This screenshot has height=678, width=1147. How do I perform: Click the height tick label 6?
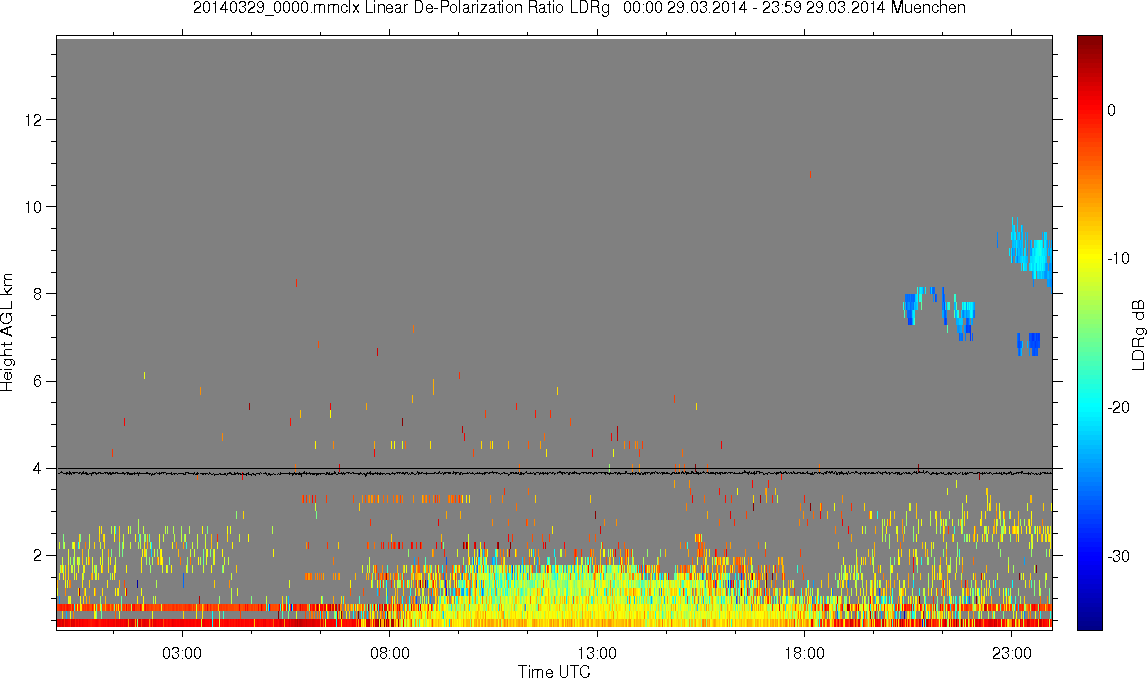point(37,381)
